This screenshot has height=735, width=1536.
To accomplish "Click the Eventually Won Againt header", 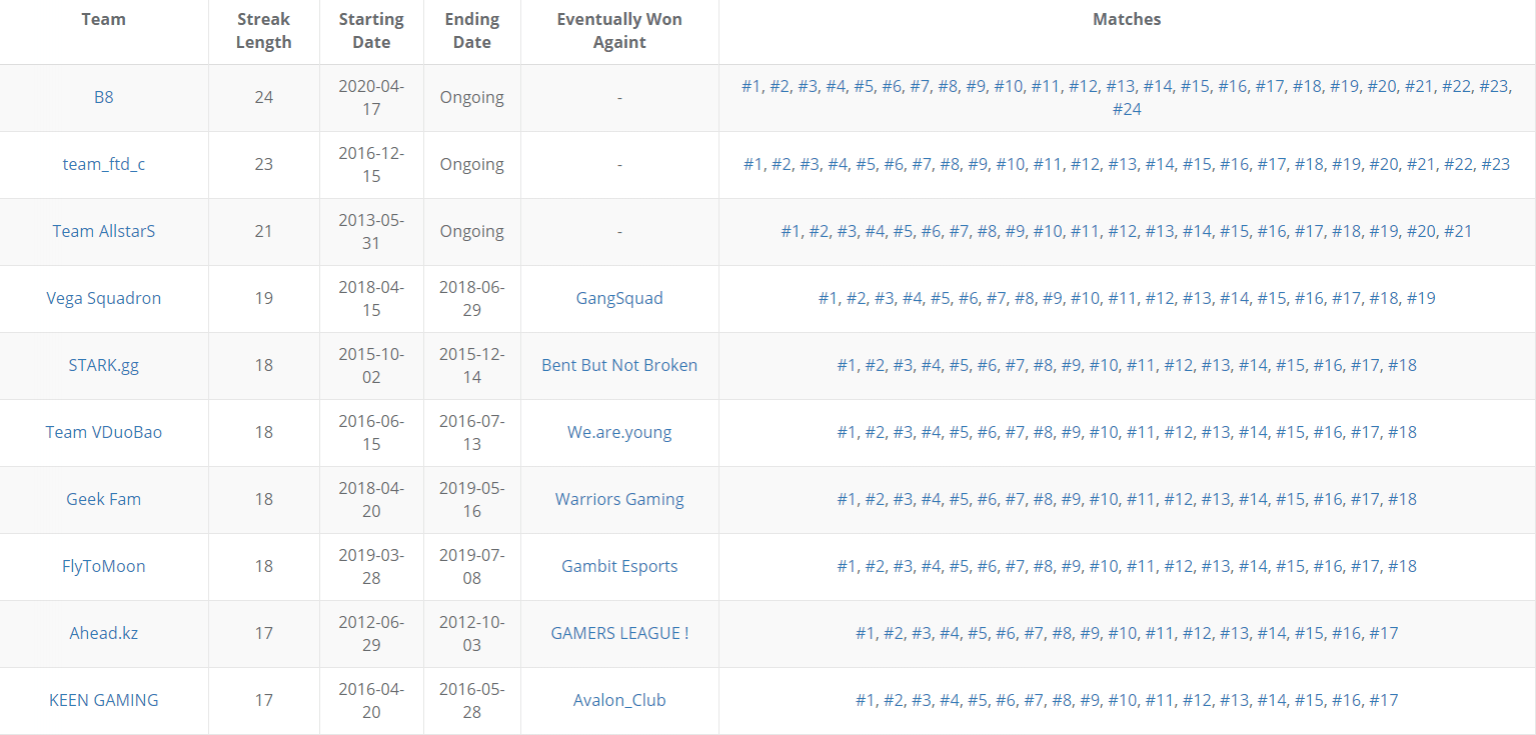I will 620,31.
